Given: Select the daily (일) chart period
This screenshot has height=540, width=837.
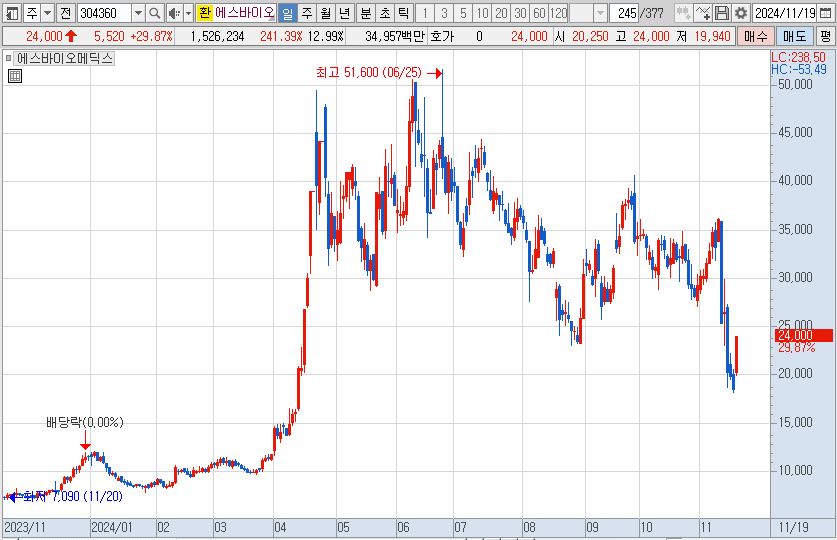Looking at the screenshot, I should [287, 13].
